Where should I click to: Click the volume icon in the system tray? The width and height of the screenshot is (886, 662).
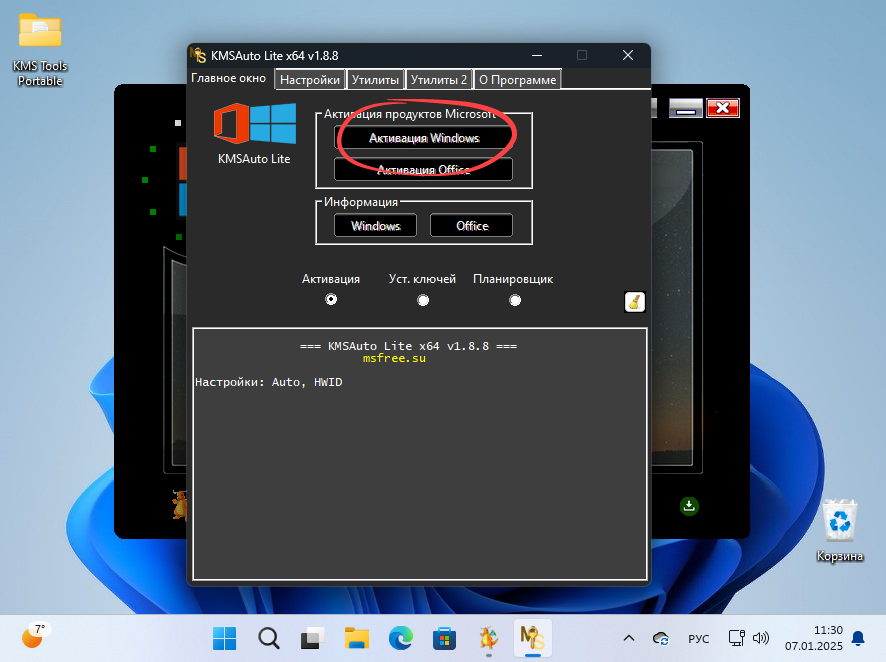(762, 638)
